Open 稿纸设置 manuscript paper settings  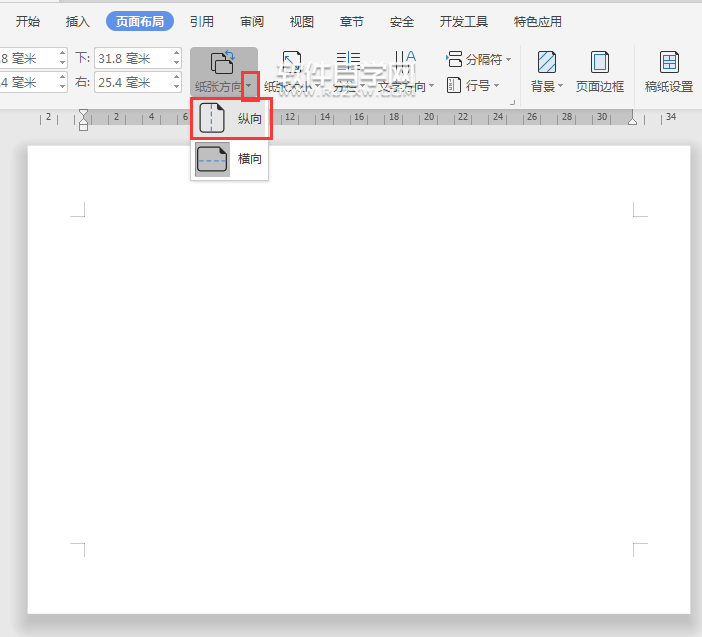point(669,72)
